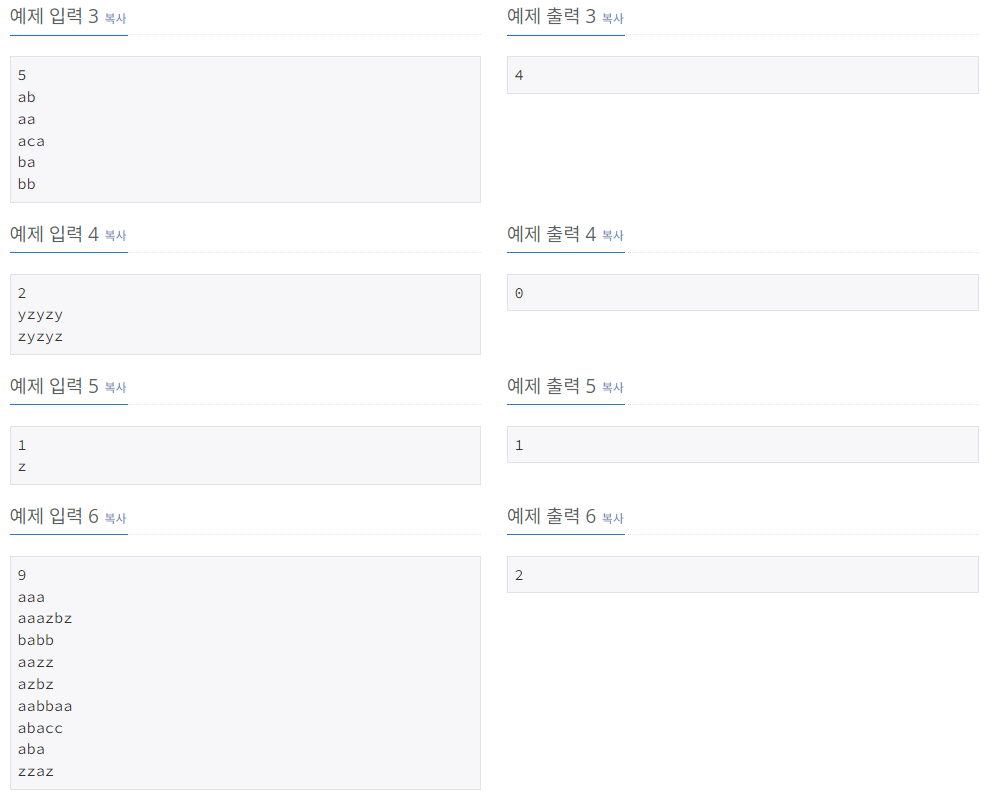Click the 예제 출력 4 box showing 0
The image size is (992, 798).
(x=743, y=292)
